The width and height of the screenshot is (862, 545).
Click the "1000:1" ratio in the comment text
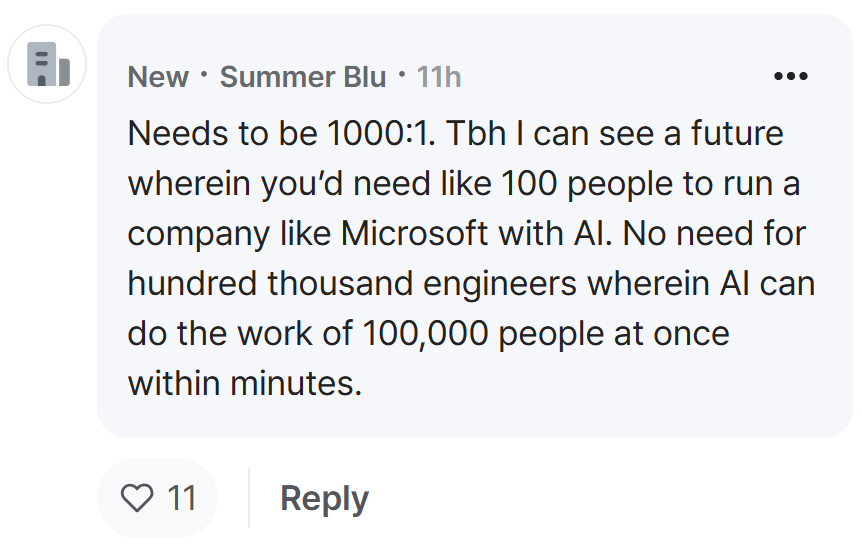[378, 134]
